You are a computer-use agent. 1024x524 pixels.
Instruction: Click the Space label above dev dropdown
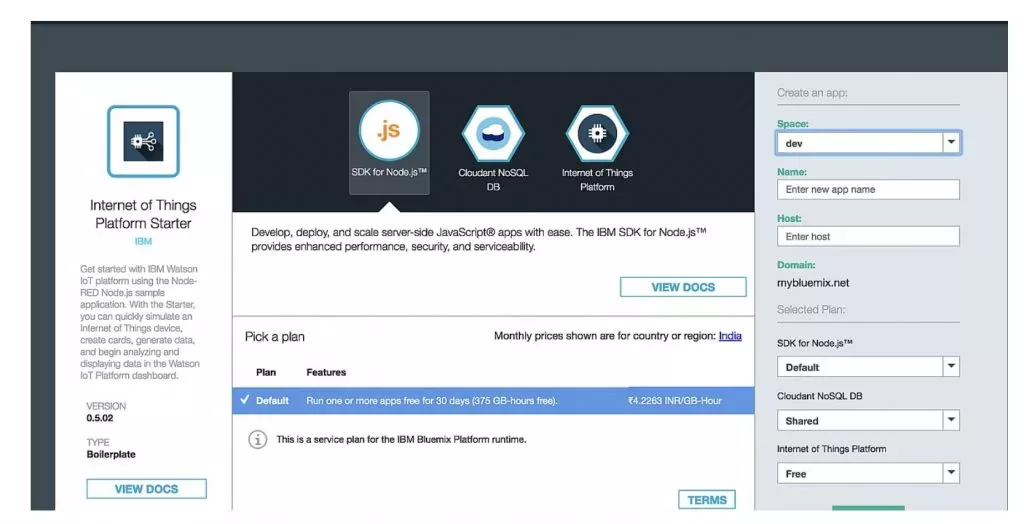(792, 123)
